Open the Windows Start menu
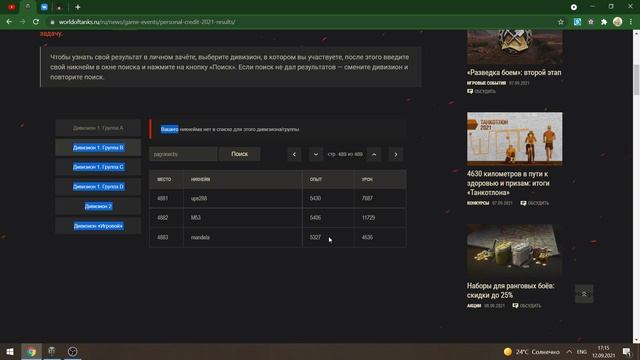 point(10,351)
